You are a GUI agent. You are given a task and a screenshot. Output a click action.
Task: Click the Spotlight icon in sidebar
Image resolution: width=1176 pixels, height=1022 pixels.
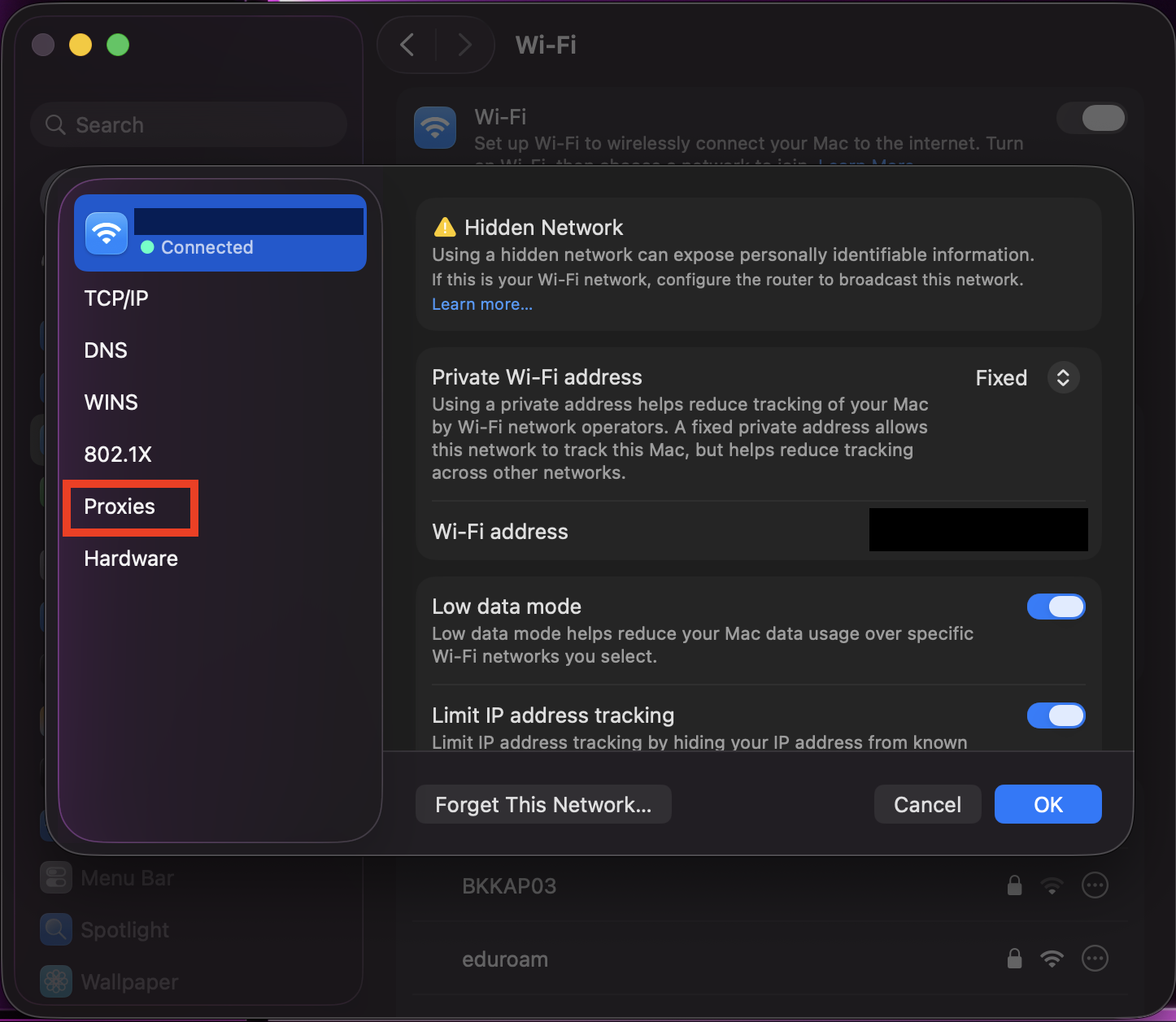pyautogui.click(x=56, y=929)
